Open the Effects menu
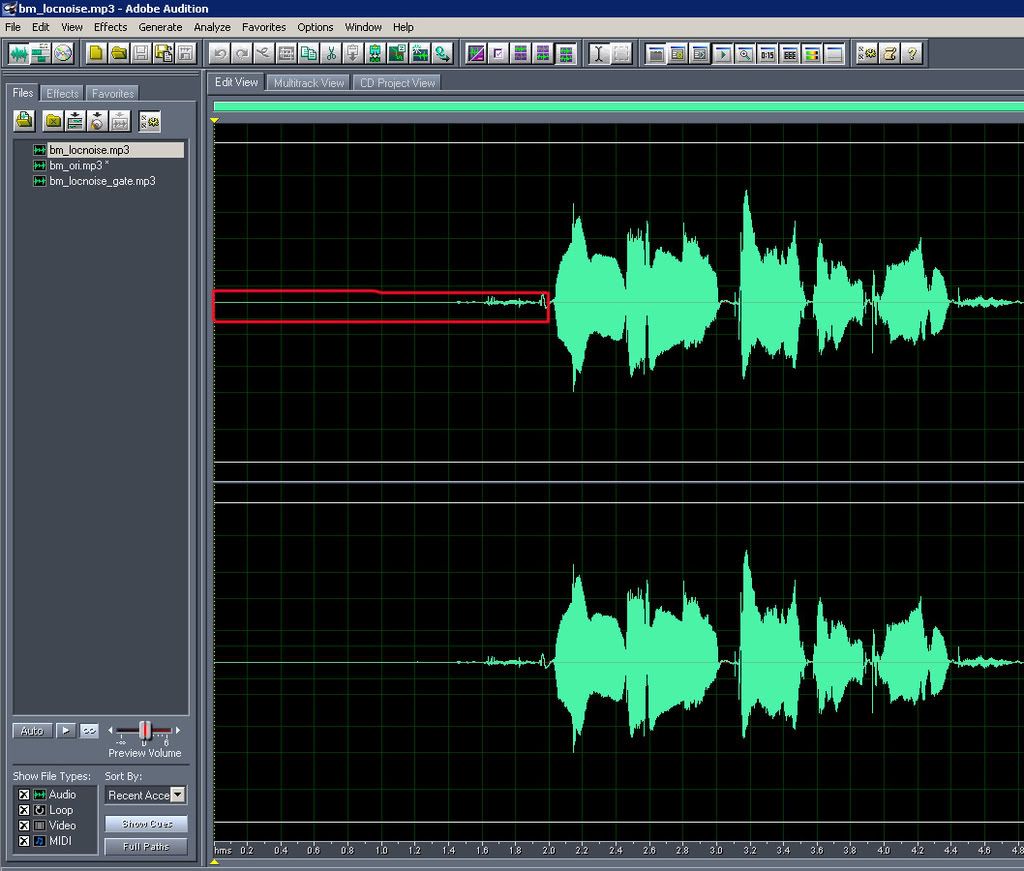Image resolution: width=1024 pixels, height=871 pixels. click(x=110, y=27)
